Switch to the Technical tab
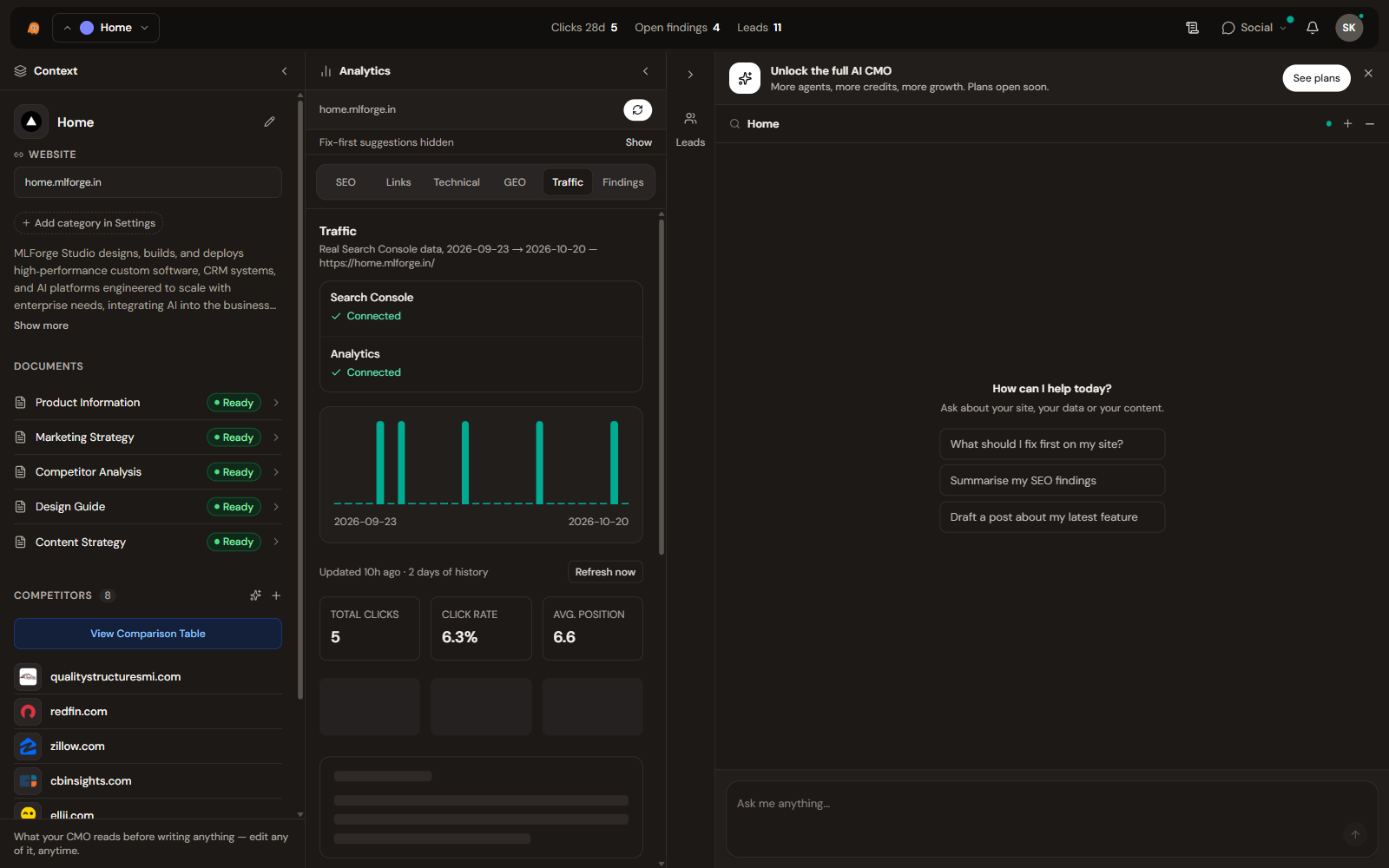The height and width of the screenshot is (868, 1389). pyautogui.click(x=457, y=182)
